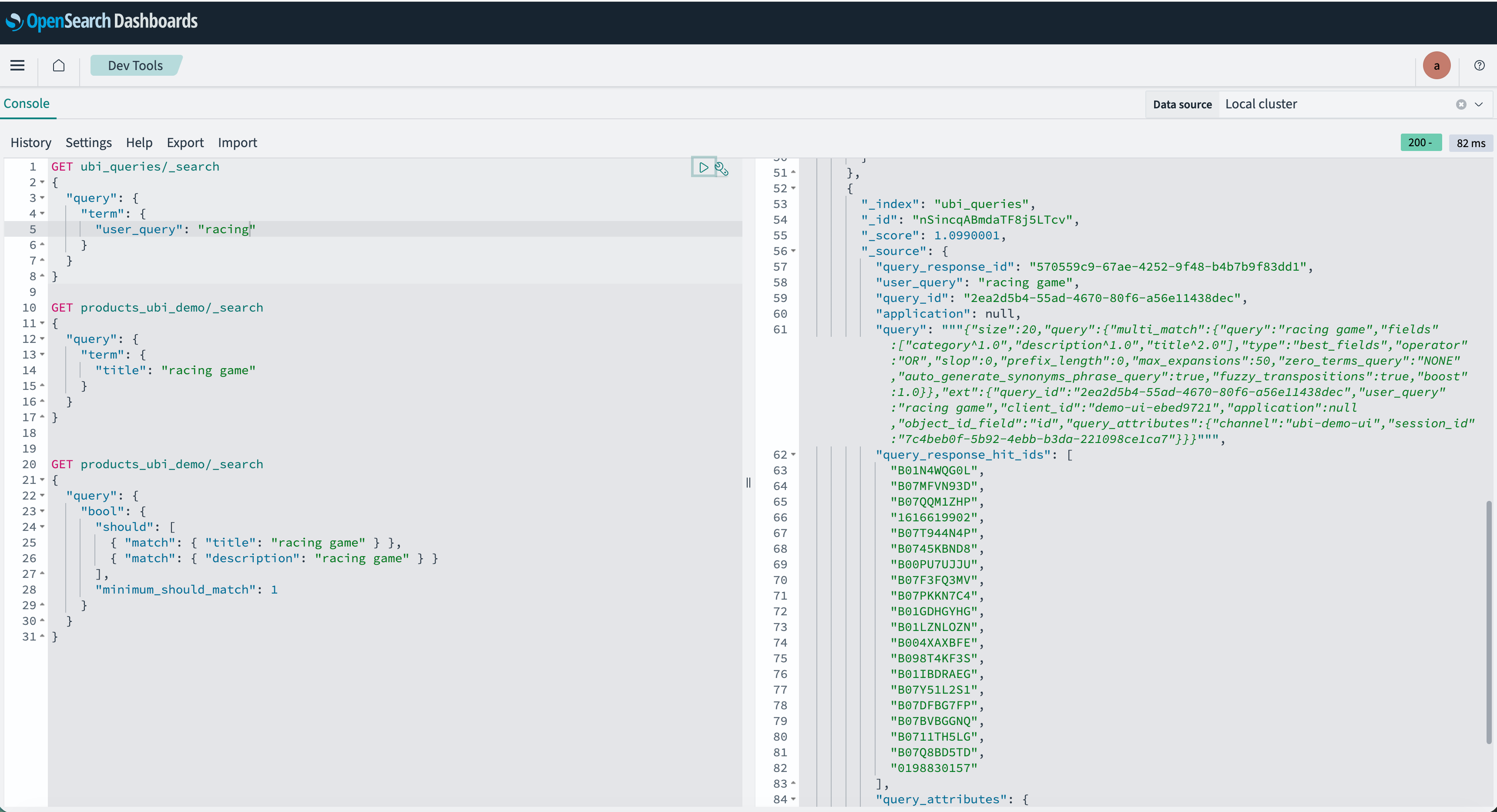Screen dimensions: 1497x812
Task: Click the GET ubi_queries/_search request line
Action: tap(135, 167)
